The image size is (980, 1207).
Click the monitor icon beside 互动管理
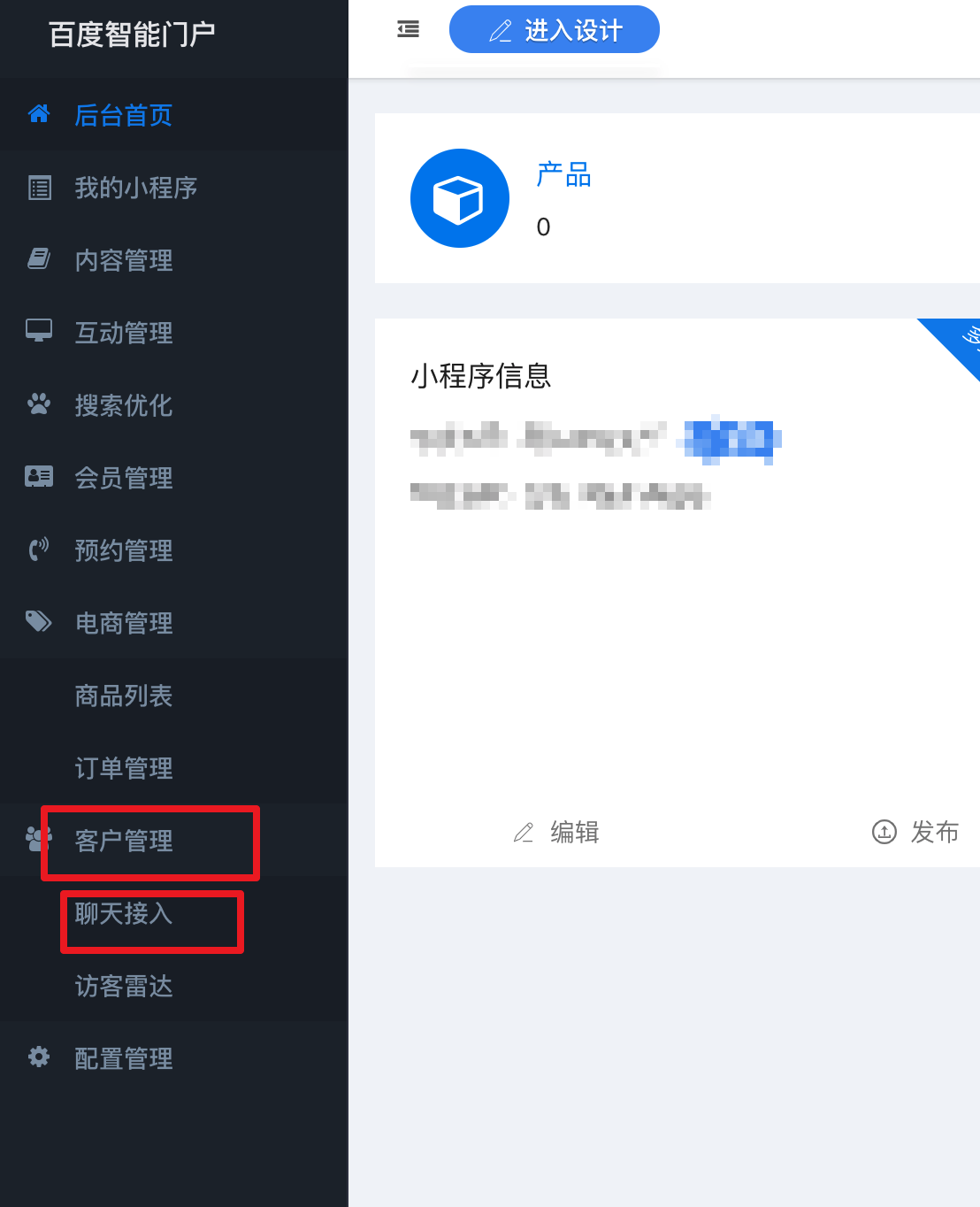tap(39, 330)
